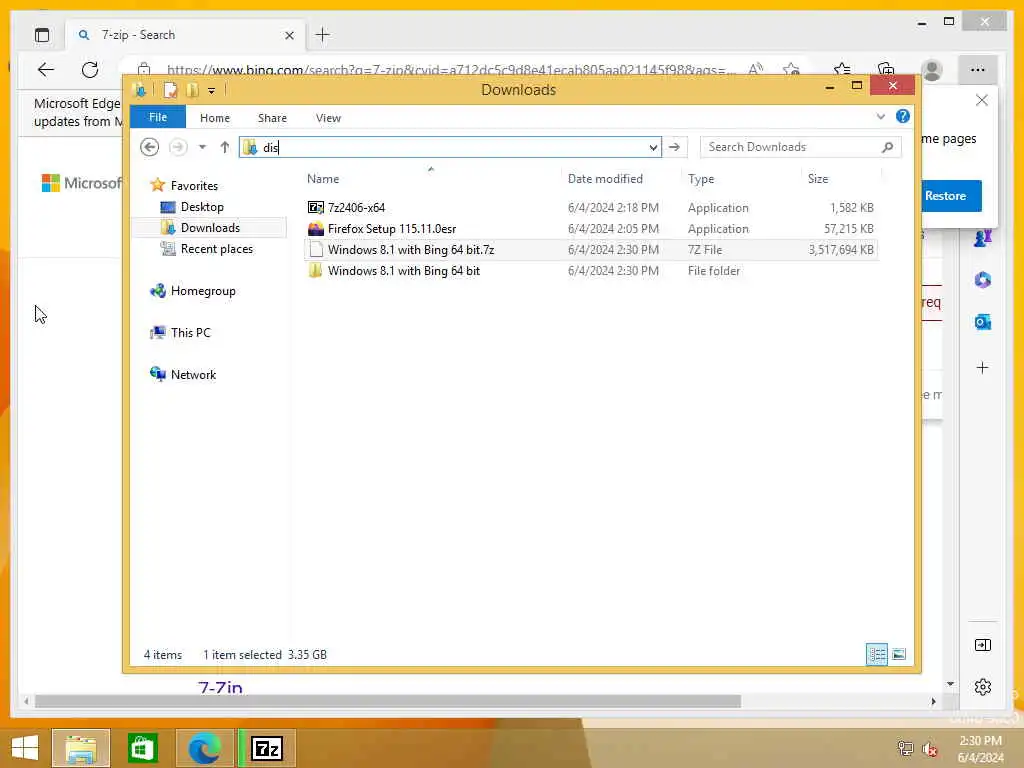This screenshot has height=768, width=1024.
Task: Go up one folder level
Action: 225,147
